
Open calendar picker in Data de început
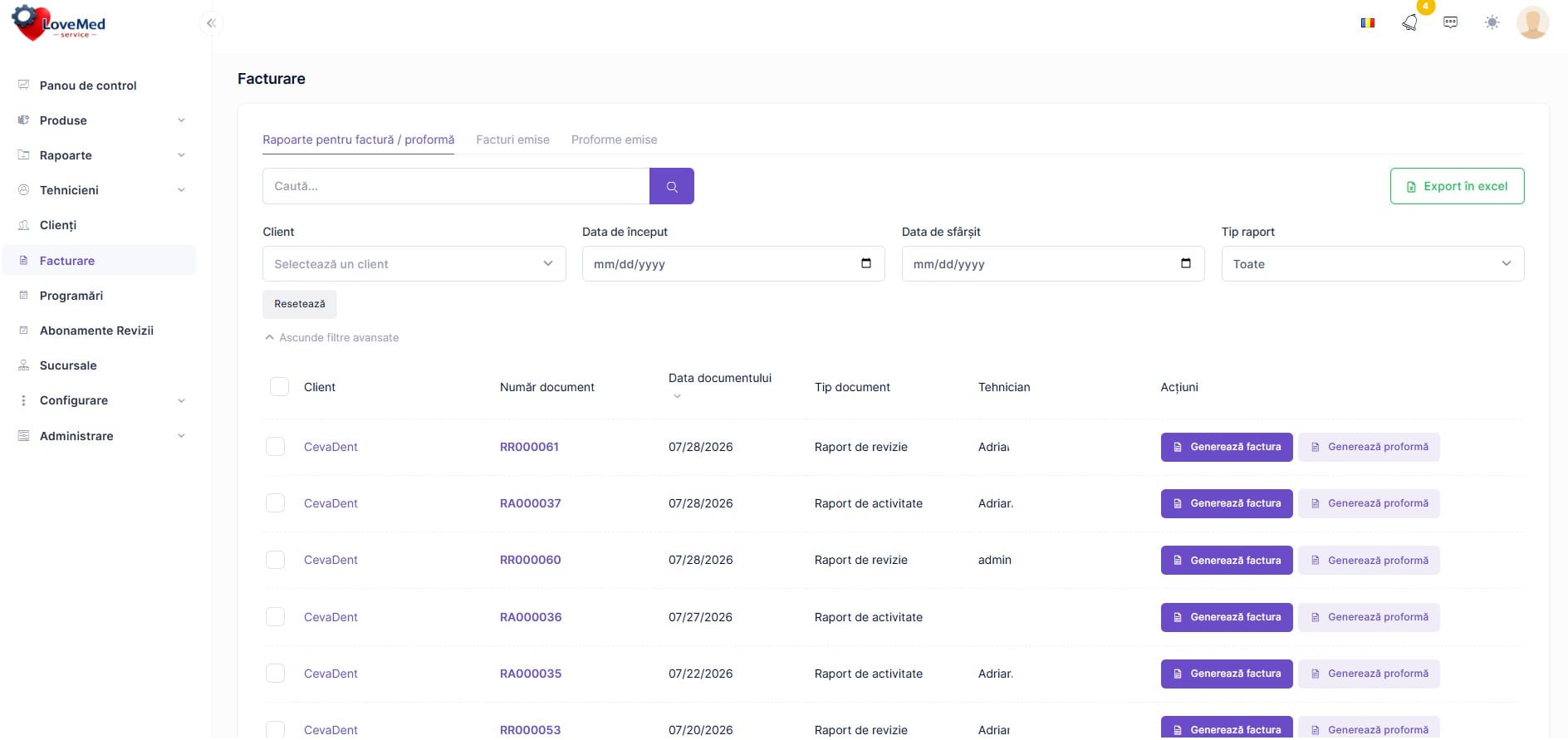(866, 263)
